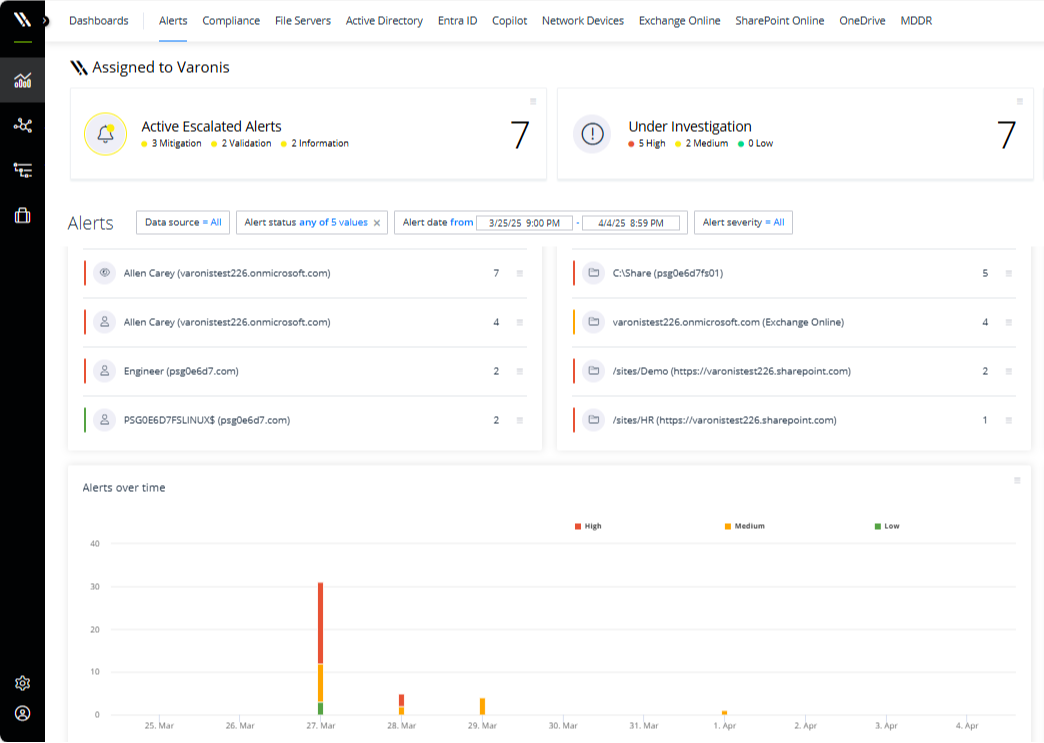Screen dimensions: 1044x743
Task: Edit the alert end date field
Action: coord(631,223)
